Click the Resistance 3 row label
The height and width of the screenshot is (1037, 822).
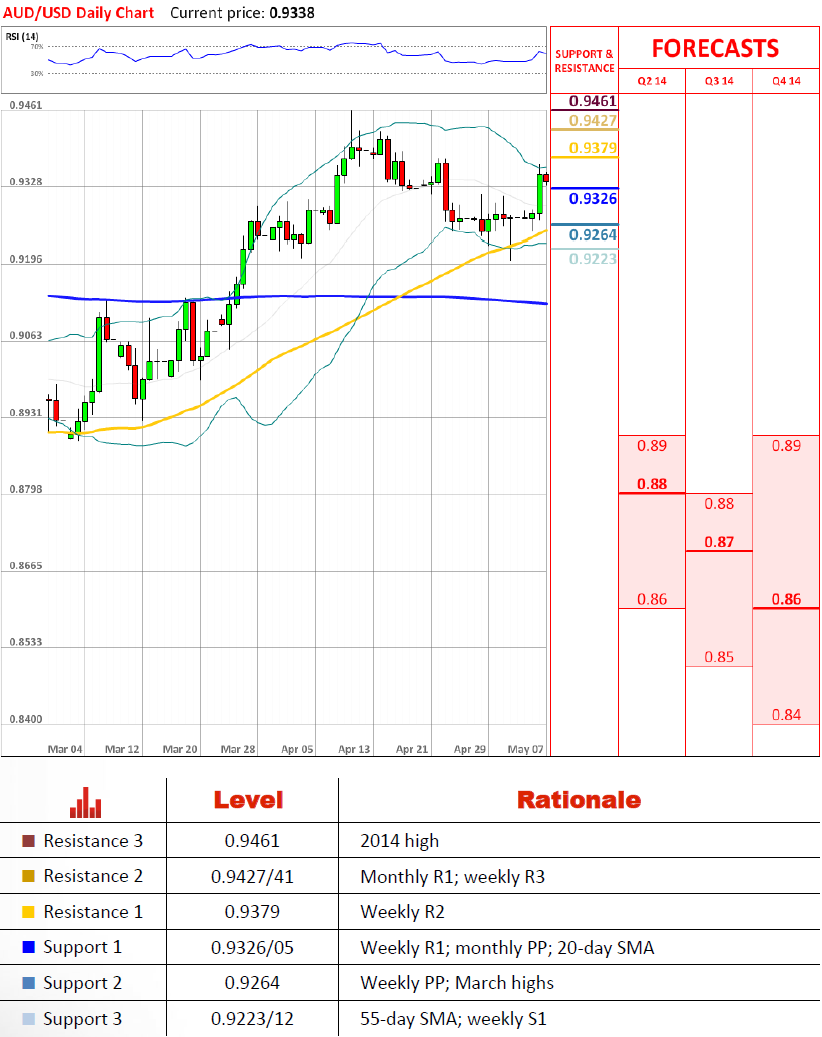[93, 841]
